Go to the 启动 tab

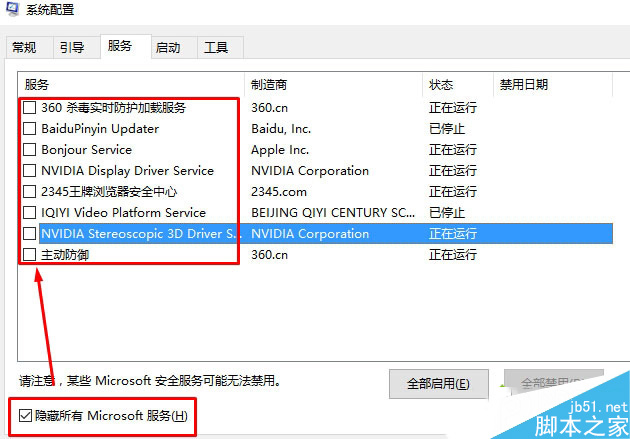point(167,48)
